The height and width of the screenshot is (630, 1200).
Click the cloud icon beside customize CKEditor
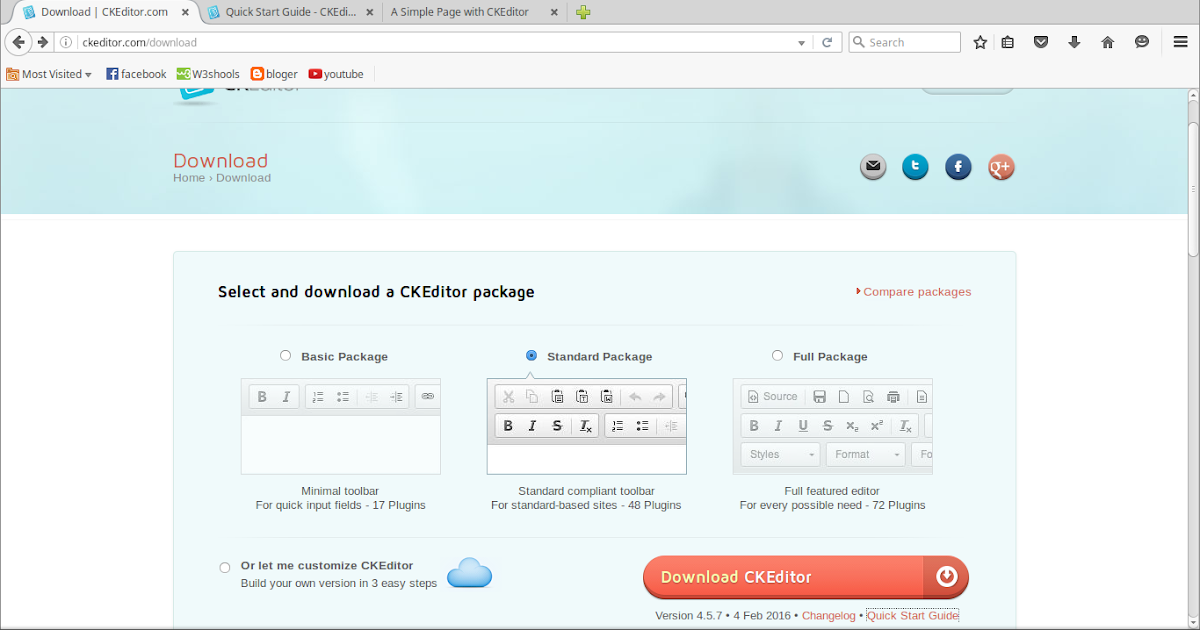[x=469, y=573]
